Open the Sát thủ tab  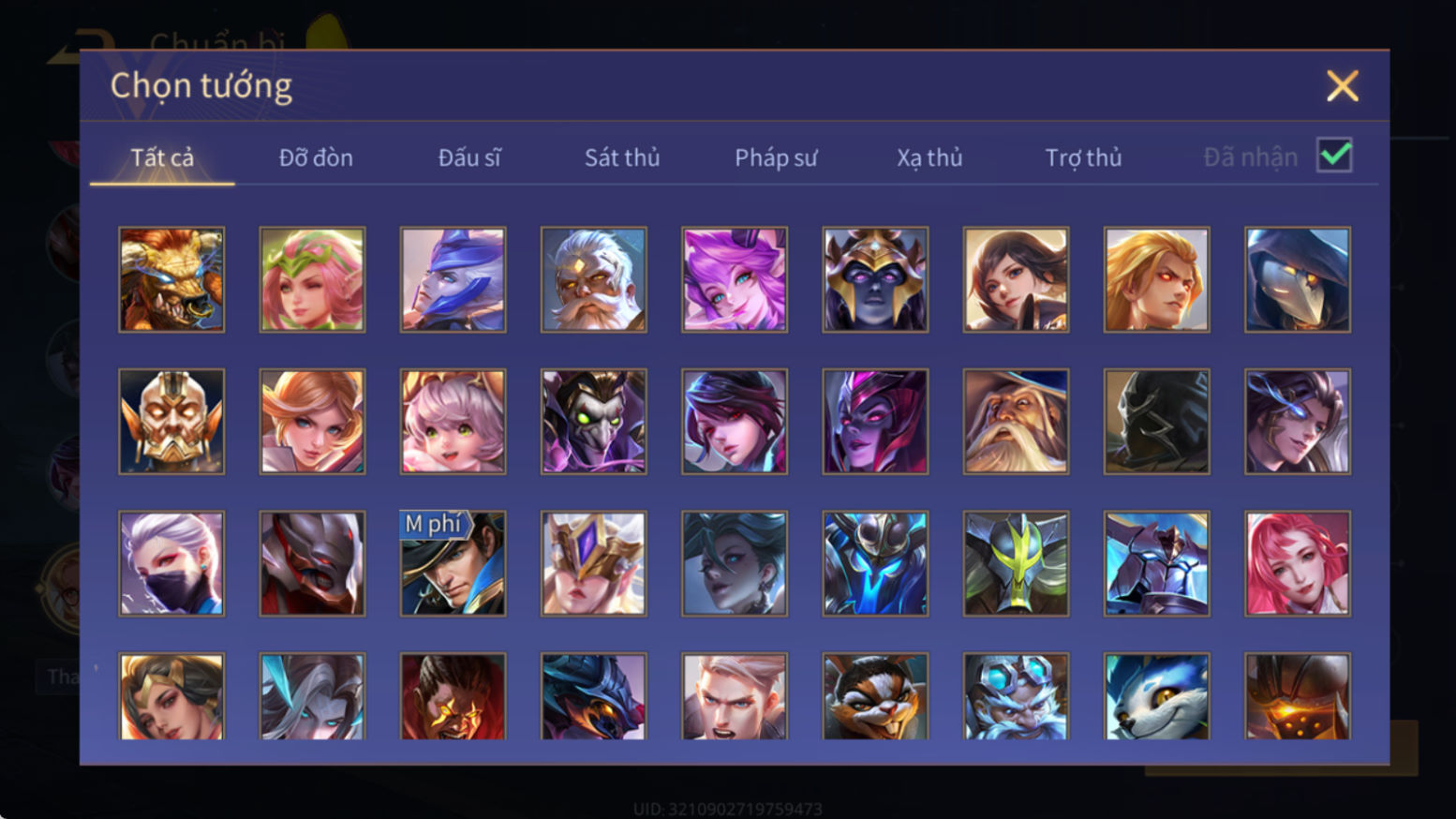tap(622, 157)
